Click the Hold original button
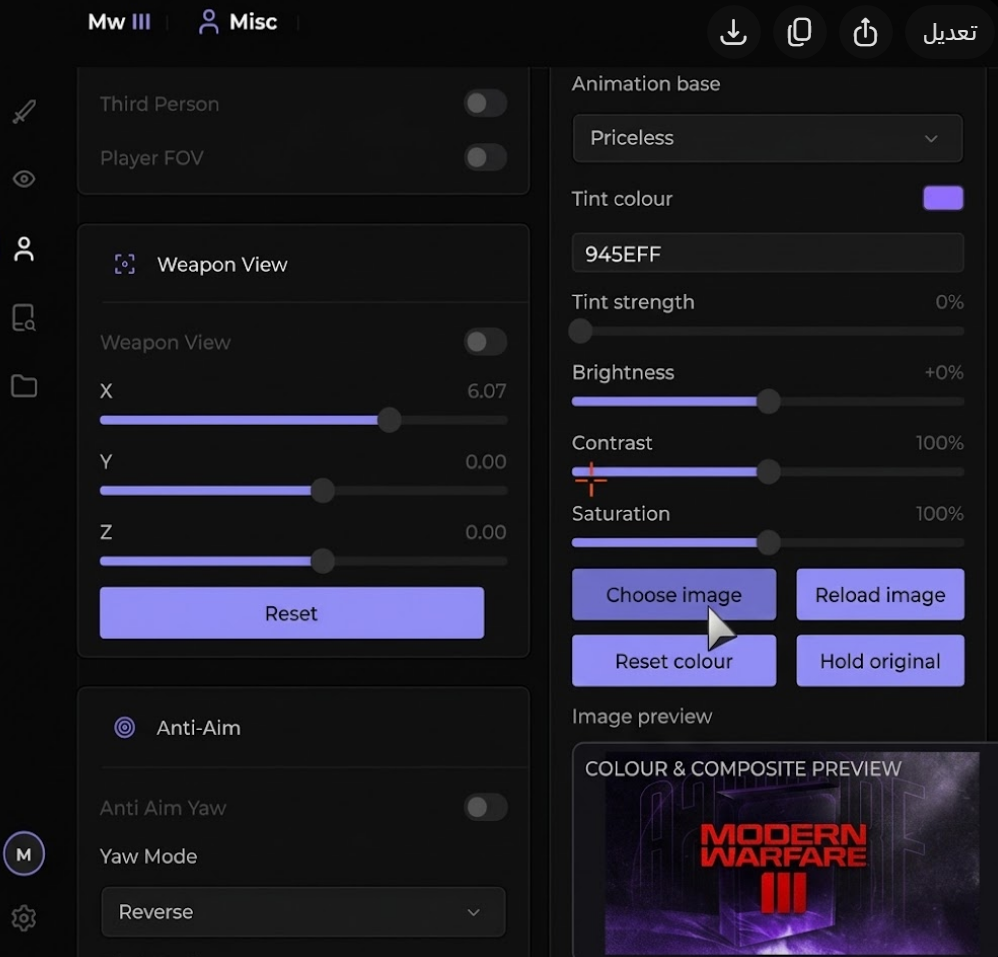This screenshot has height=957, width=998. (880, 661)
